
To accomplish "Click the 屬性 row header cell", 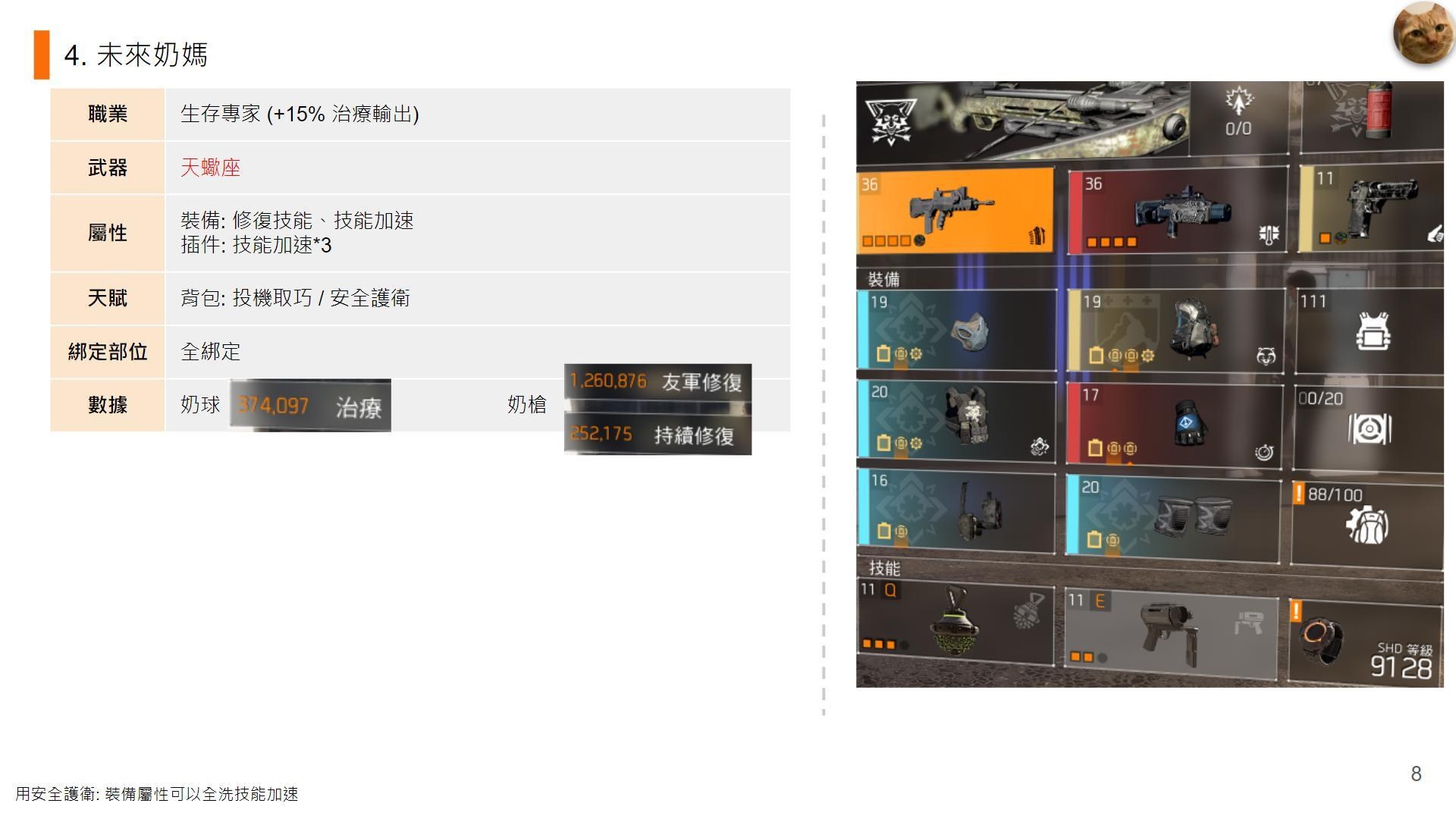I will [108, 233].
